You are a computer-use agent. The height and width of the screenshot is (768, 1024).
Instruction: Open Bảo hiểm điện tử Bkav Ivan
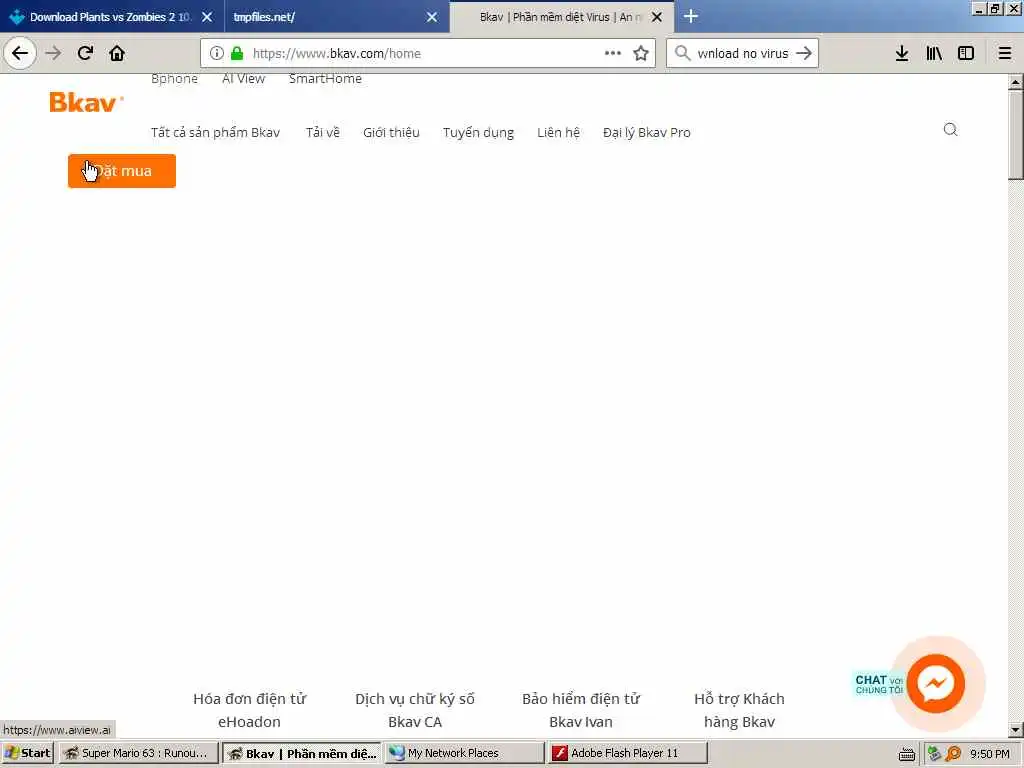[581, 710]
